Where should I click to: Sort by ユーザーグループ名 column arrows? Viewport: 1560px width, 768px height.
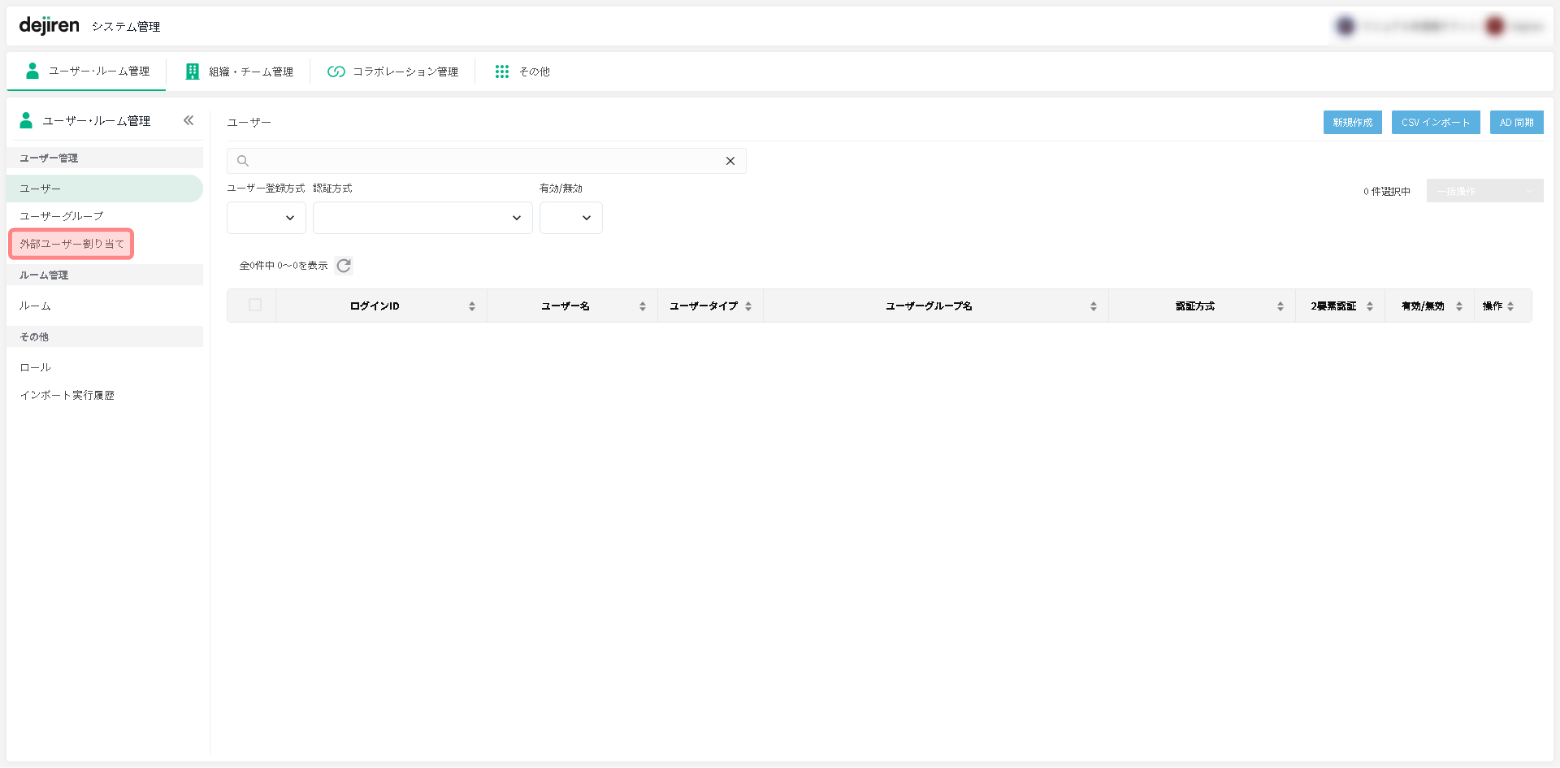[x=1093, y=306]
